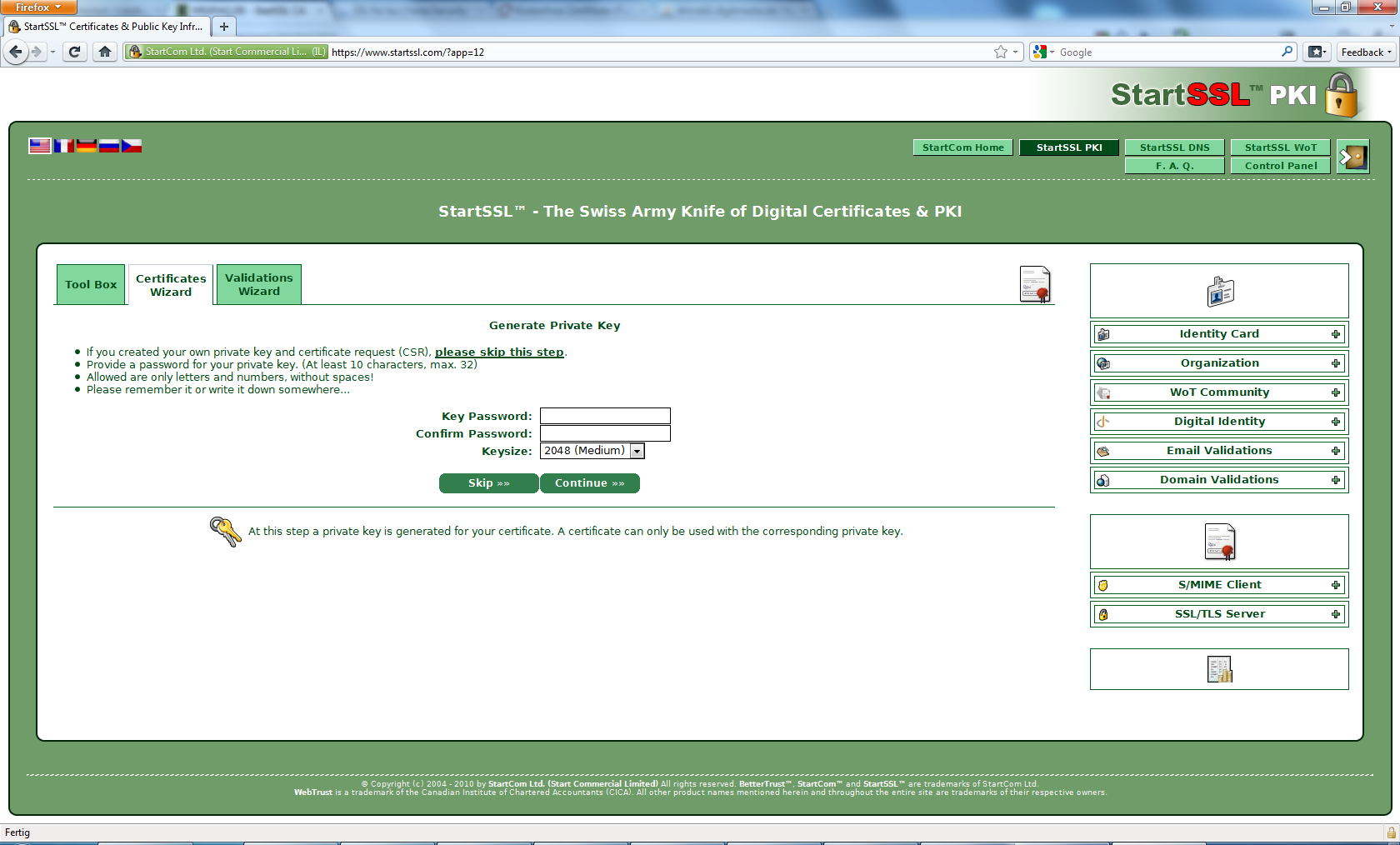1400x845 pixels.
Task: Open the F. A. Q. page
Action: (1175, 166)
